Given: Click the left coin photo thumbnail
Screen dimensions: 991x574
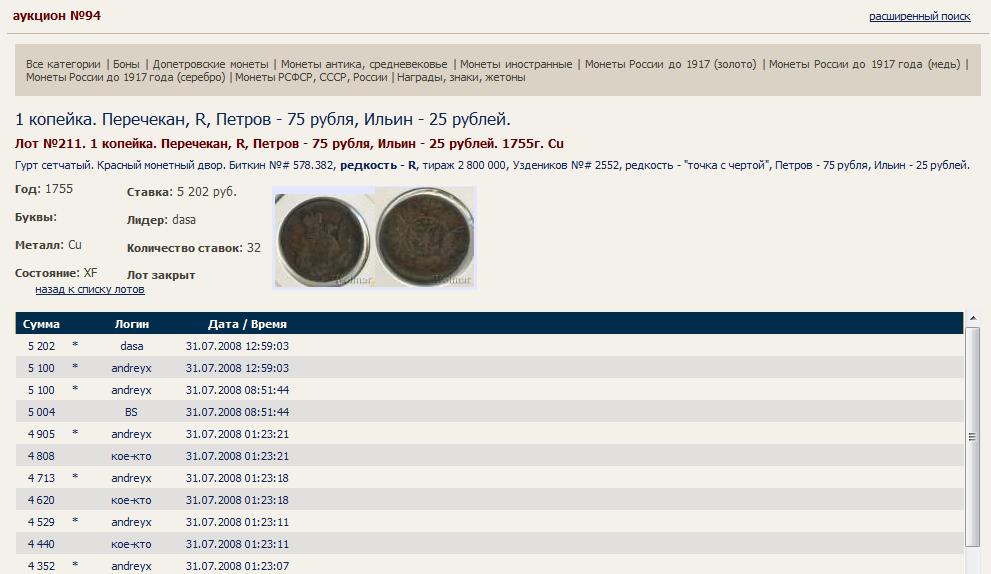Looking at the screenshot, I should [323, 239].
